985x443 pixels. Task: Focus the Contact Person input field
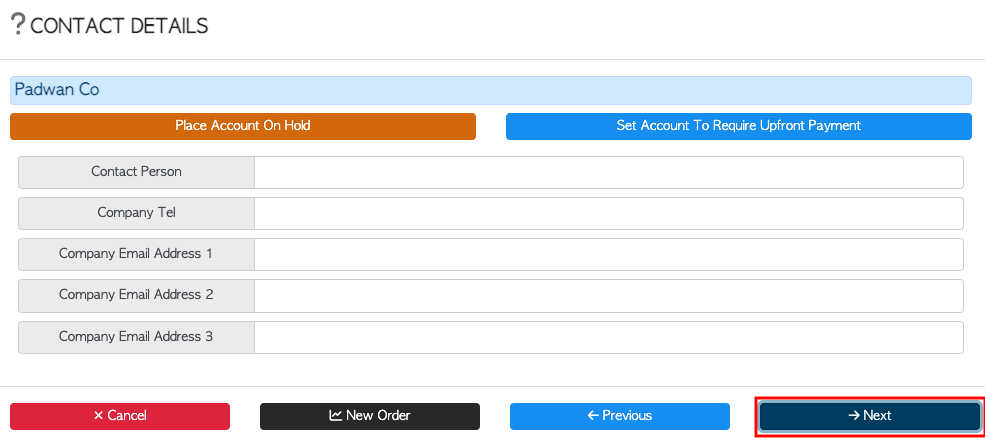pyautogui.click(x=609, y=172)
